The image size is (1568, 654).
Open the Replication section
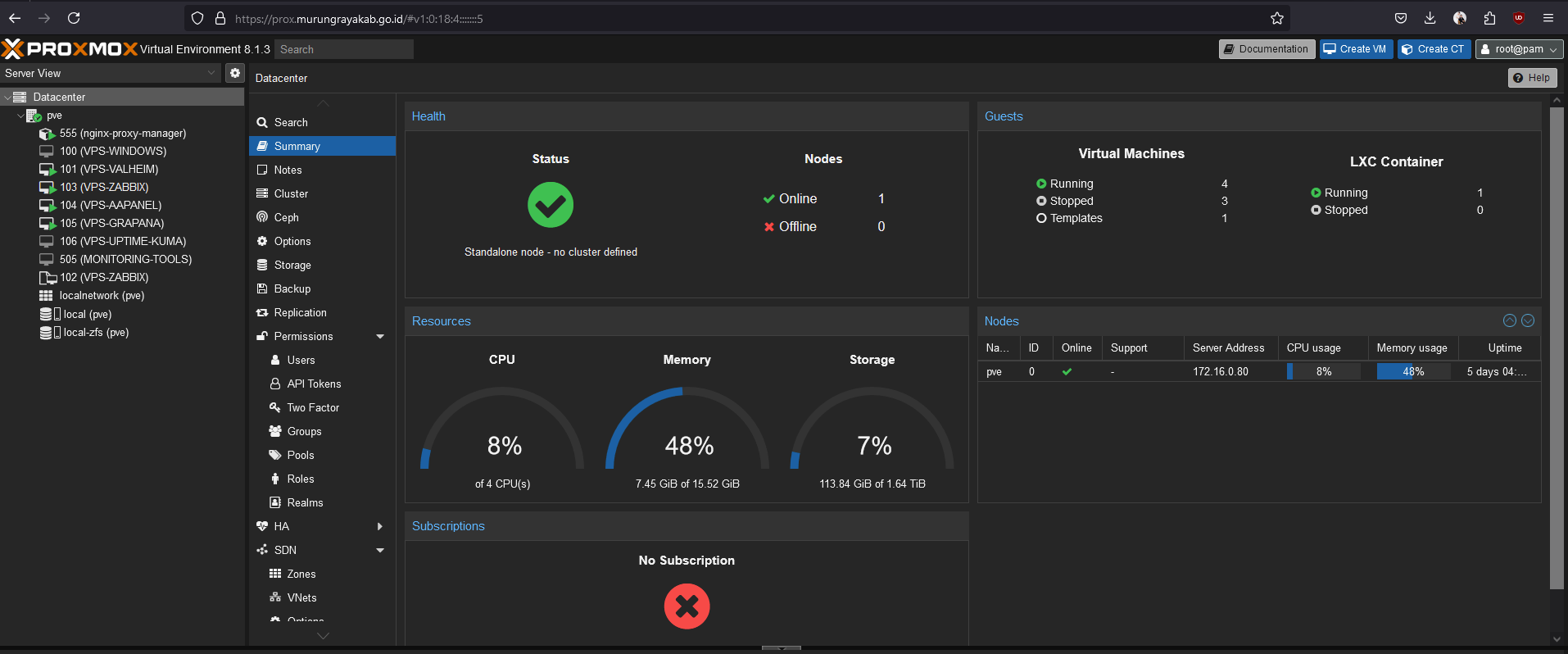point(322,312)
